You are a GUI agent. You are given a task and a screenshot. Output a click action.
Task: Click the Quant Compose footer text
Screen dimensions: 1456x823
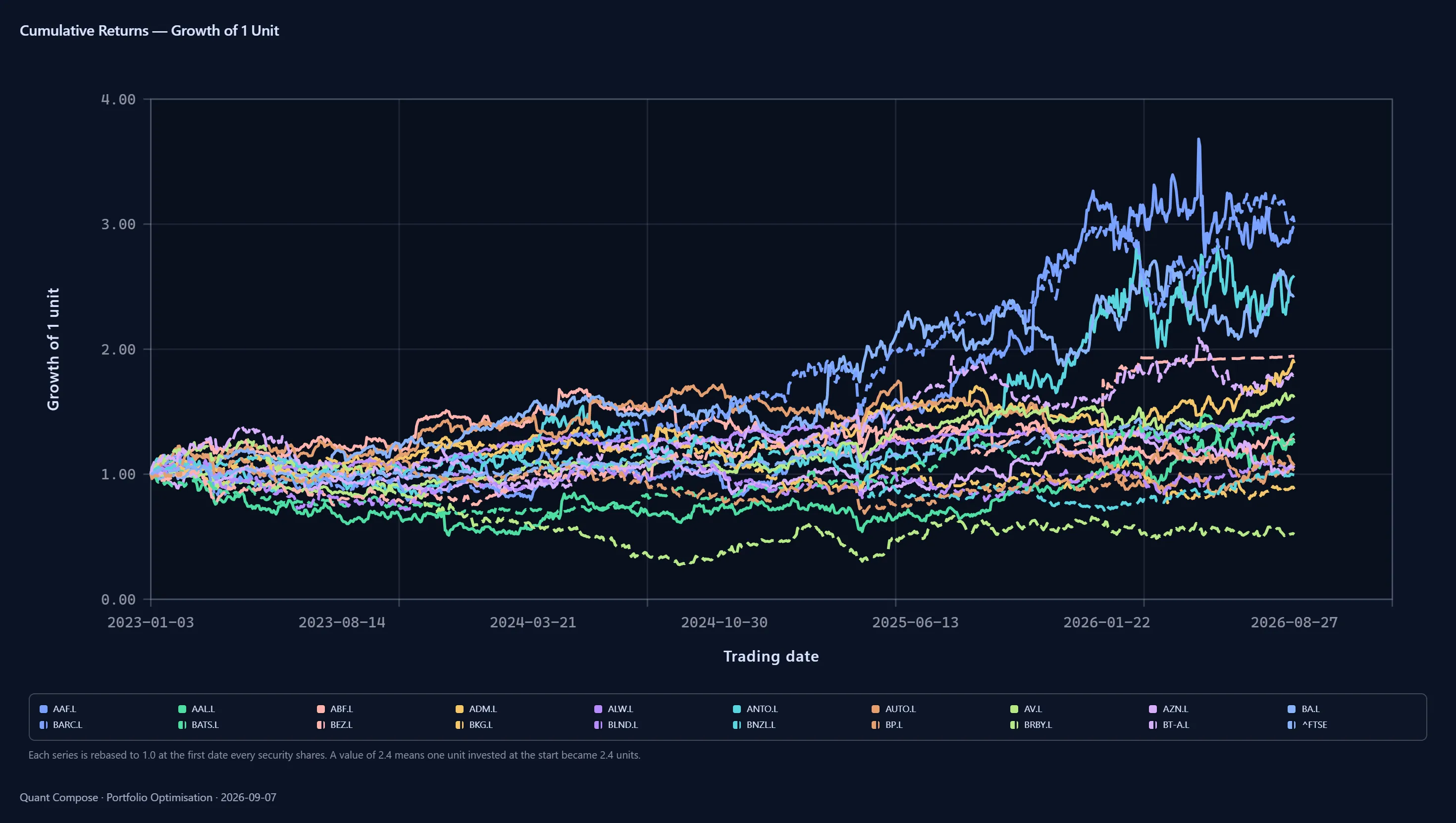148,798
